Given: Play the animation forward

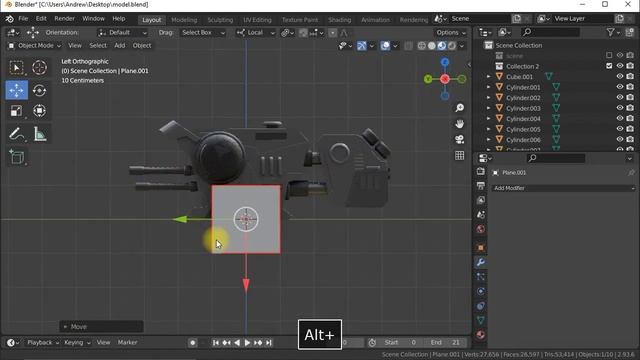Looking at the screenshot, I should pyautogui.click(x=247, y=343).
